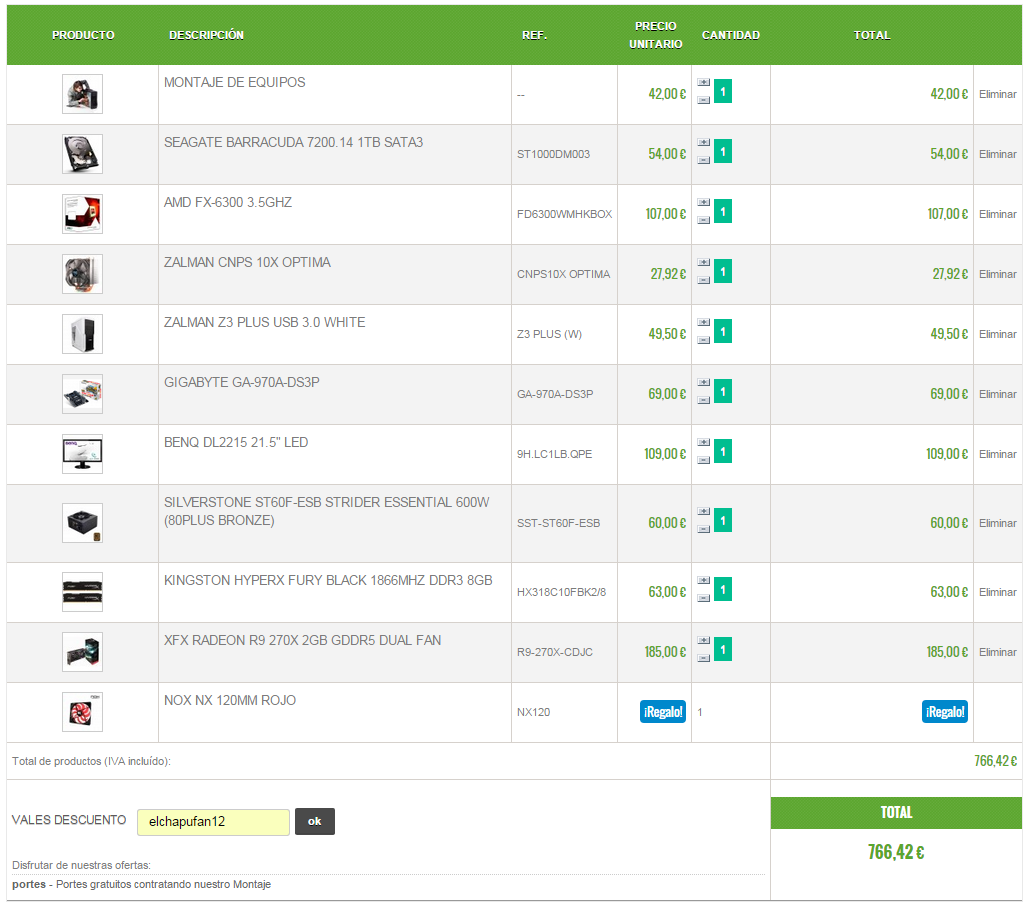Screen dimensions: 1028x905
Task: Increase quantity of Zalman Z3 Plus White
Action: pos(703,323)
